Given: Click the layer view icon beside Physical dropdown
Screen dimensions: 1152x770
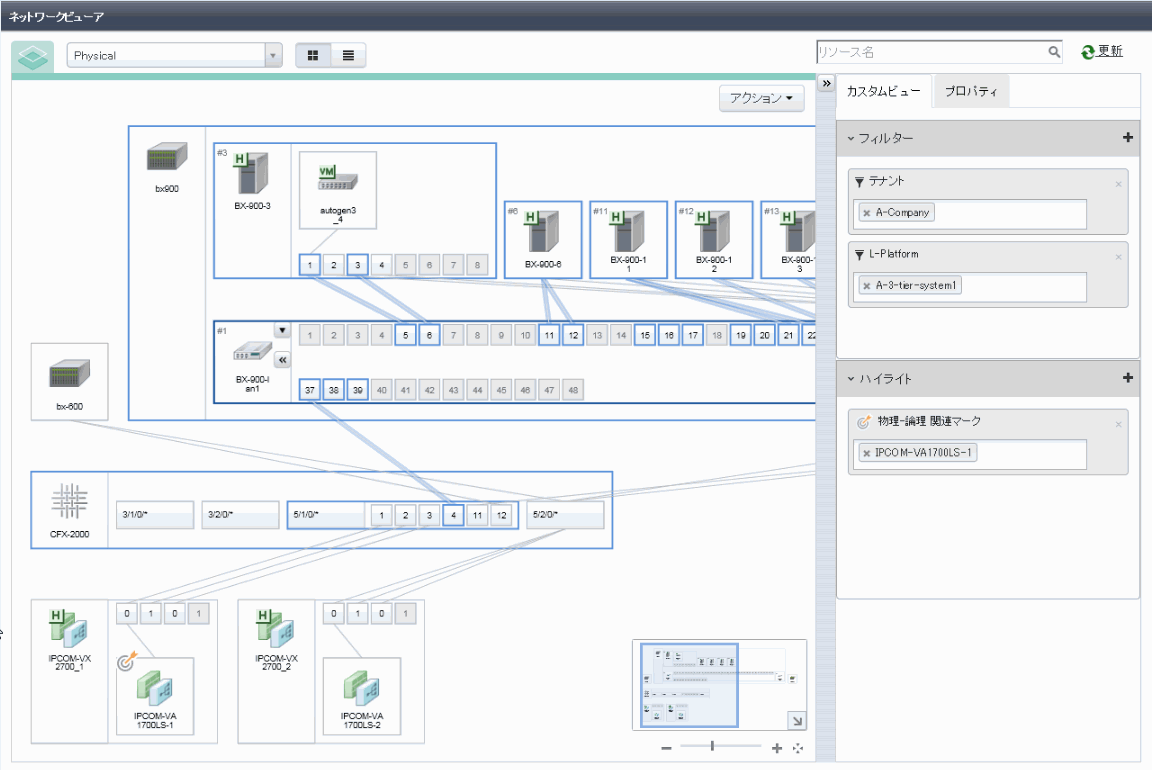Looking at the screenshot, I should pos(32,57).
